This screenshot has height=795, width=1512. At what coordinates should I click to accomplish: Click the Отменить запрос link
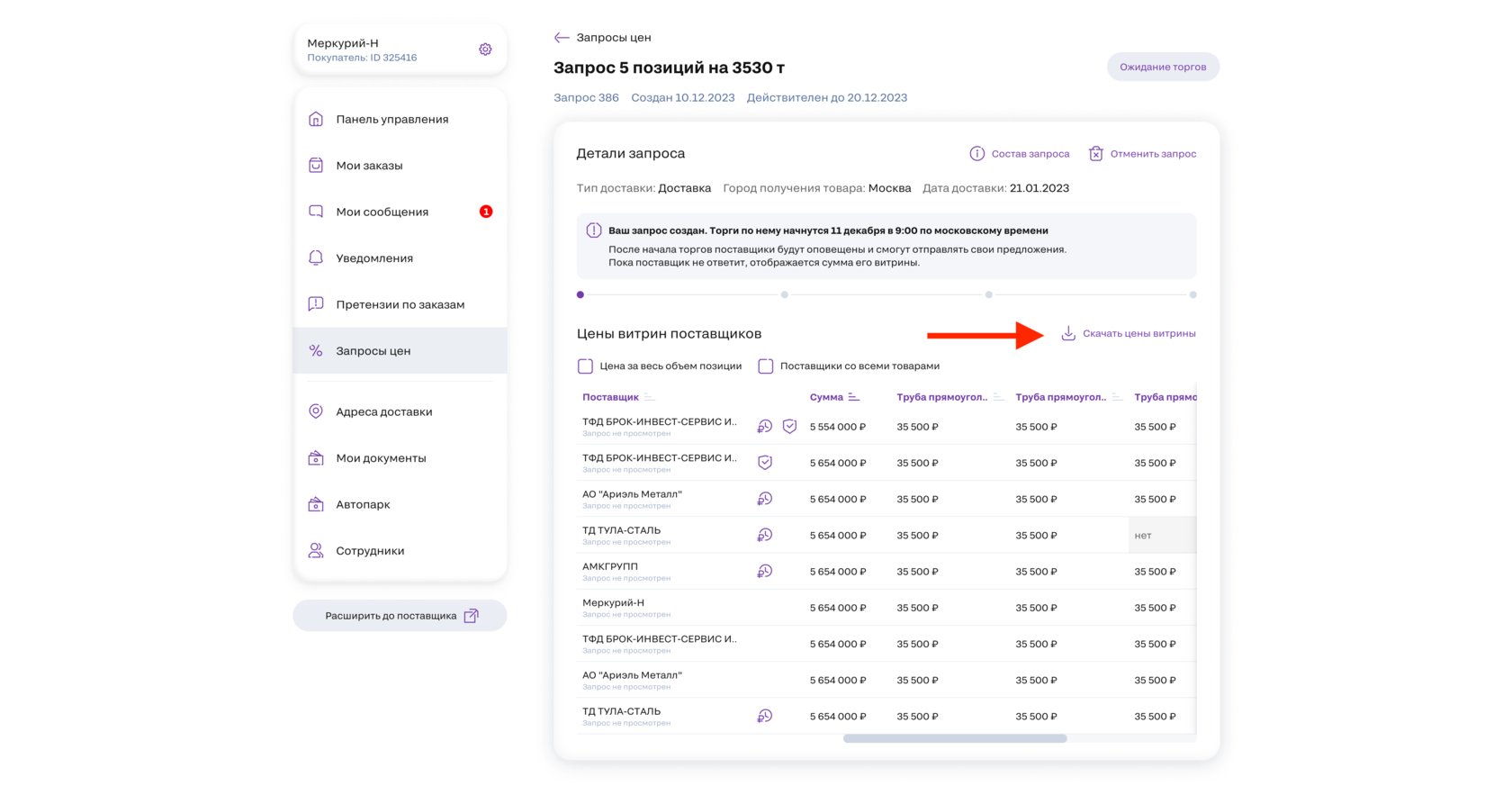click(1153, 154)
